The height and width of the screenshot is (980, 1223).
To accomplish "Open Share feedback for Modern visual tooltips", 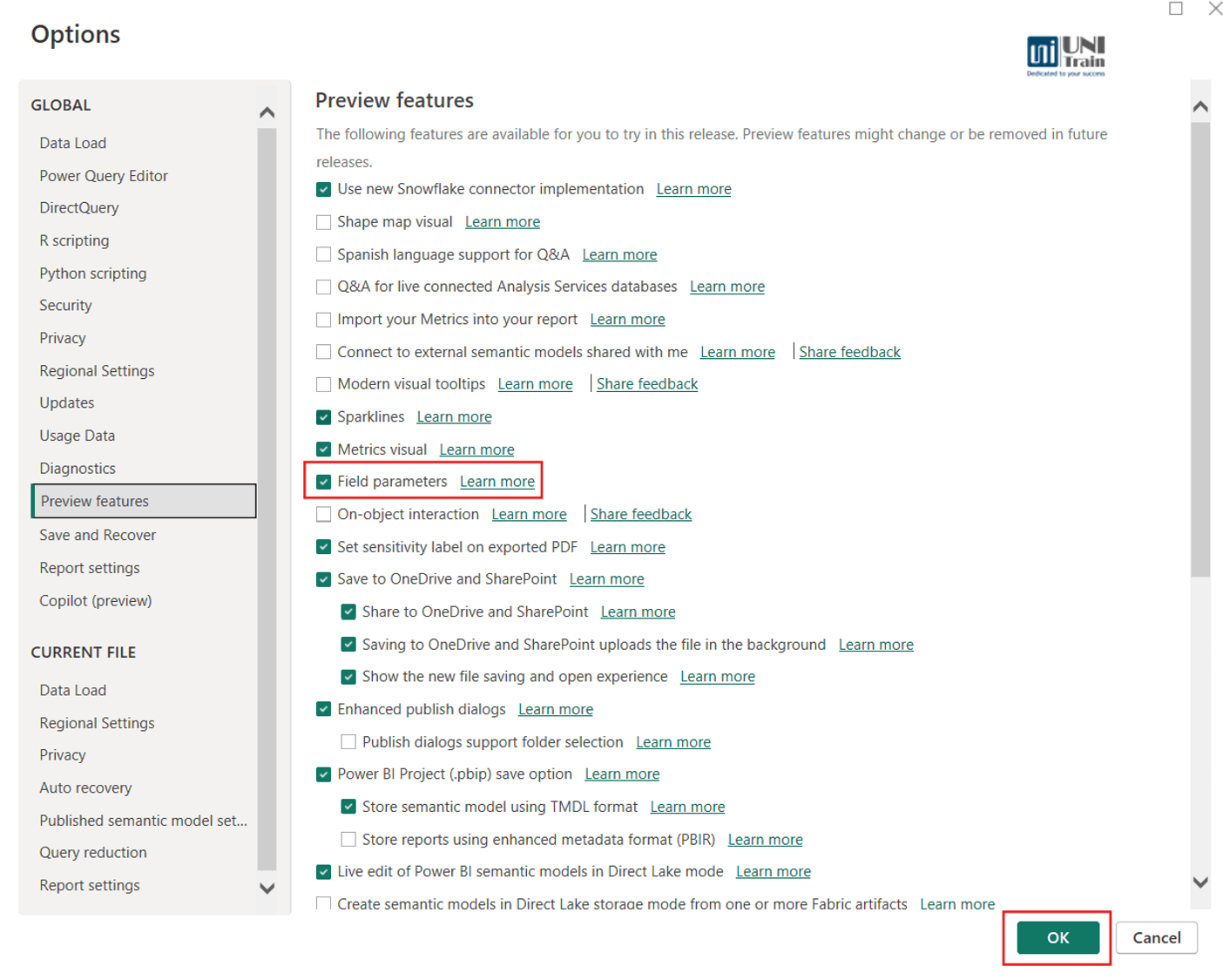I will coord(647,384).
